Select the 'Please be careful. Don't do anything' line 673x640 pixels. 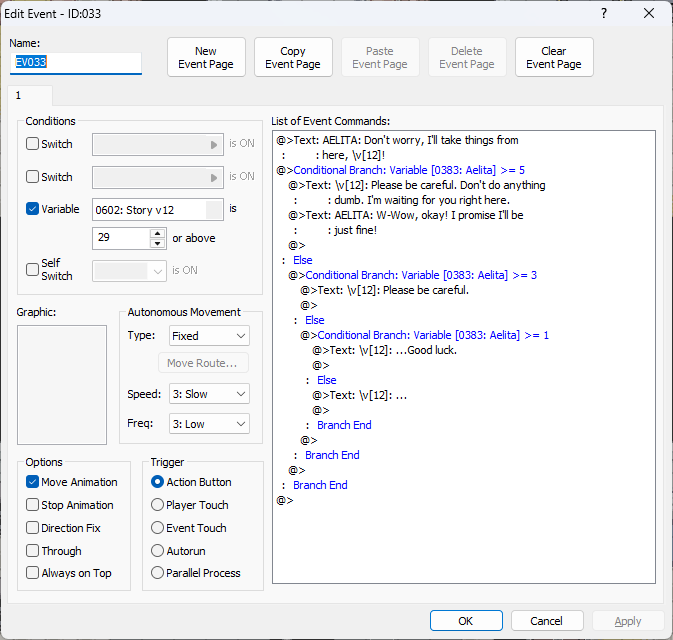416,185
